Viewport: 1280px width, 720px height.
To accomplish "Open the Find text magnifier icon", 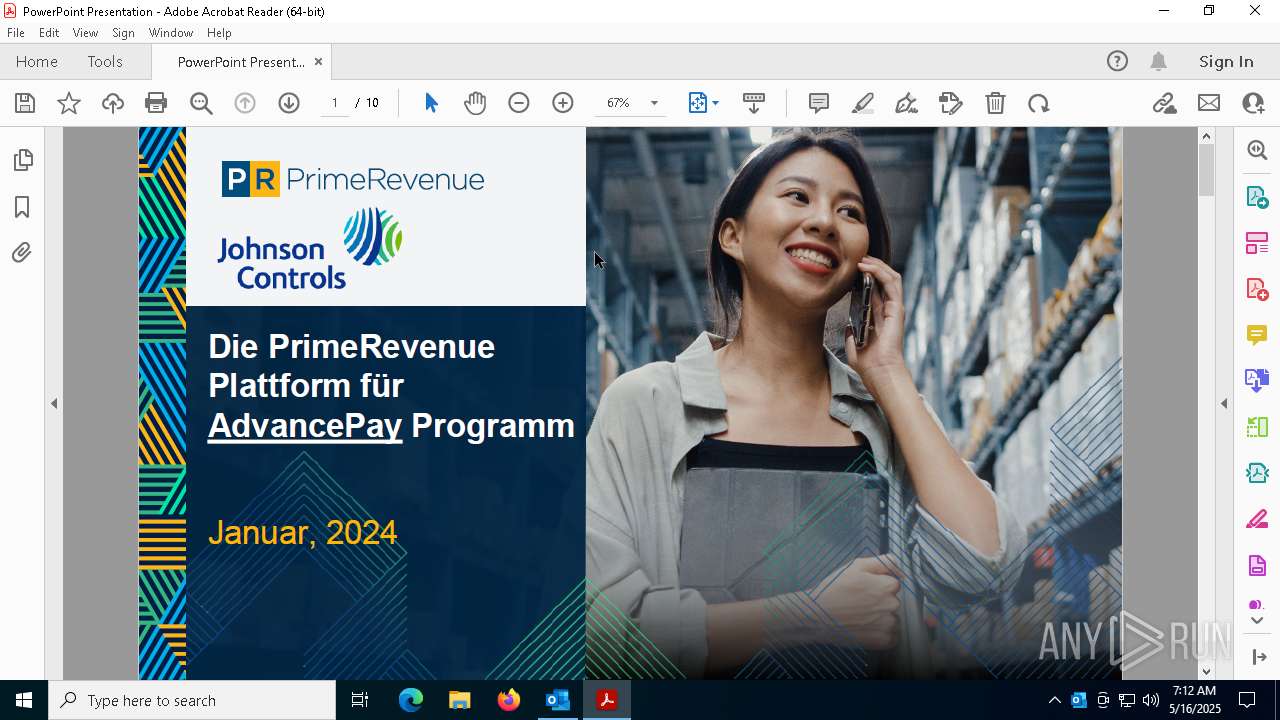I will 201,103.
